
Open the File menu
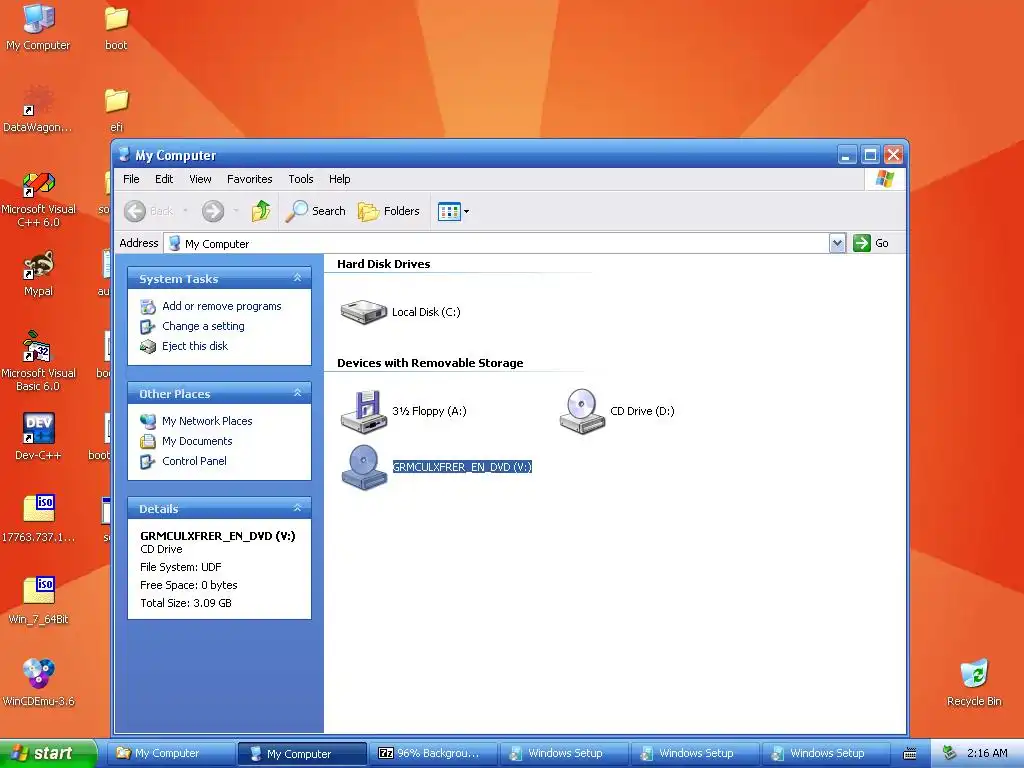131,179
